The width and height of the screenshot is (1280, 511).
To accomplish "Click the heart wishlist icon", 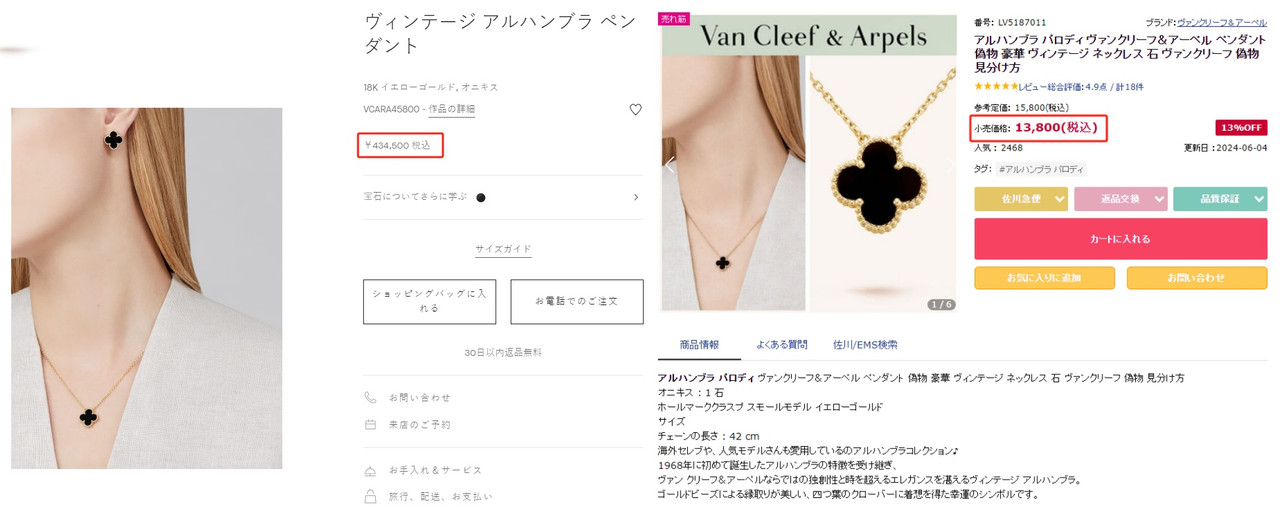I will point(635,110).
